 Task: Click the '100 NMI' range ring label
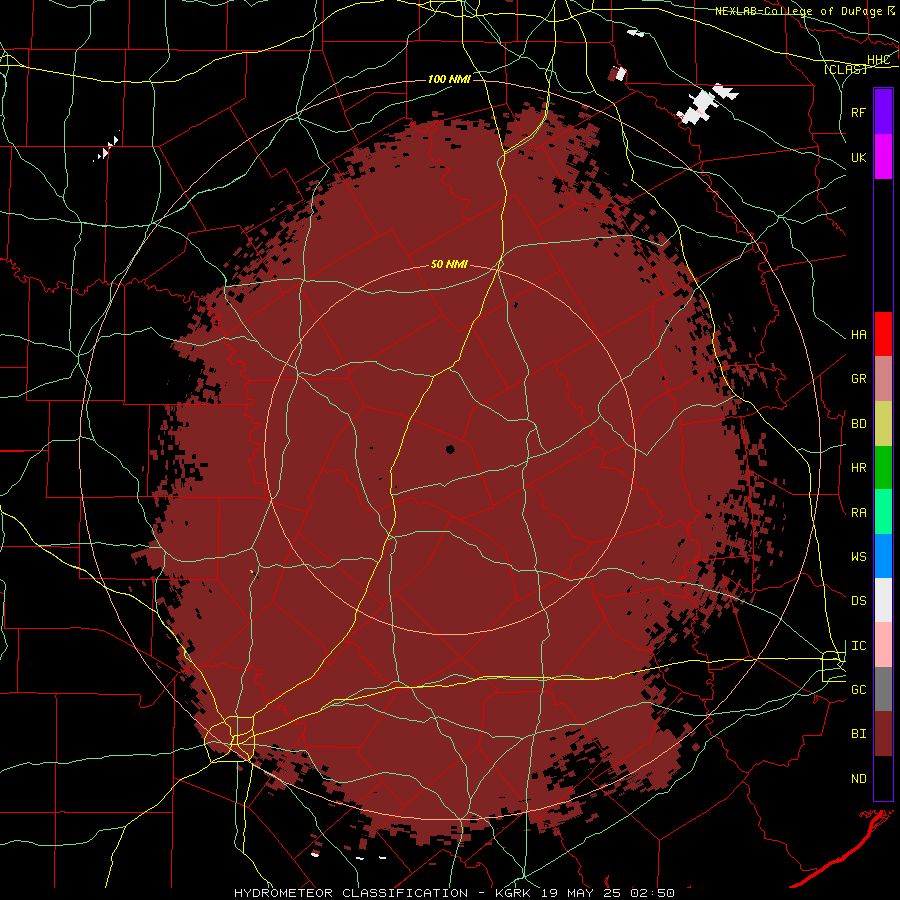449,79
